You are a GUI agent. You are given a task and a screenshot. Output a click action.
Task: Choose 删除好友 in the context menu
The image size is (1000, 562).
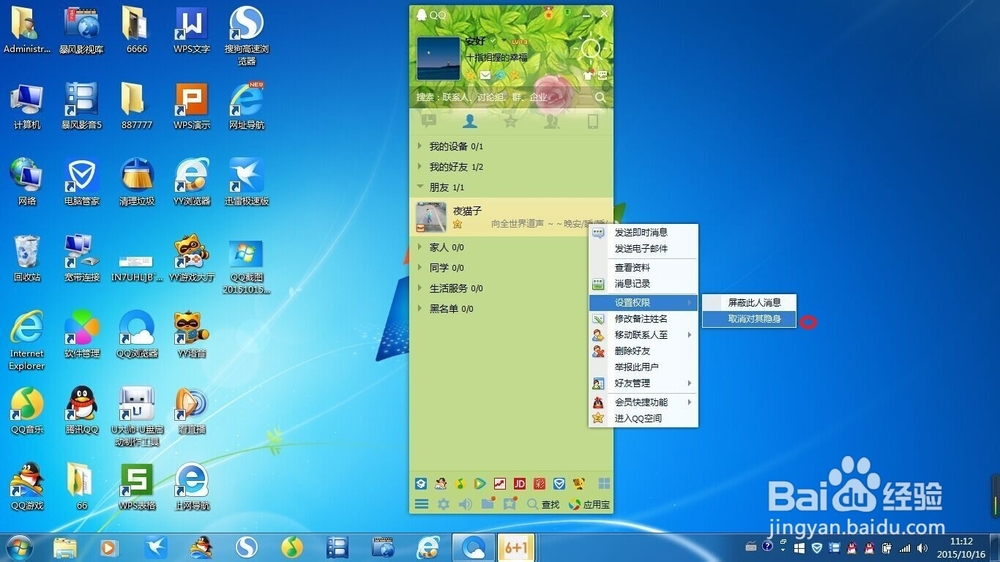click(643, 350)
